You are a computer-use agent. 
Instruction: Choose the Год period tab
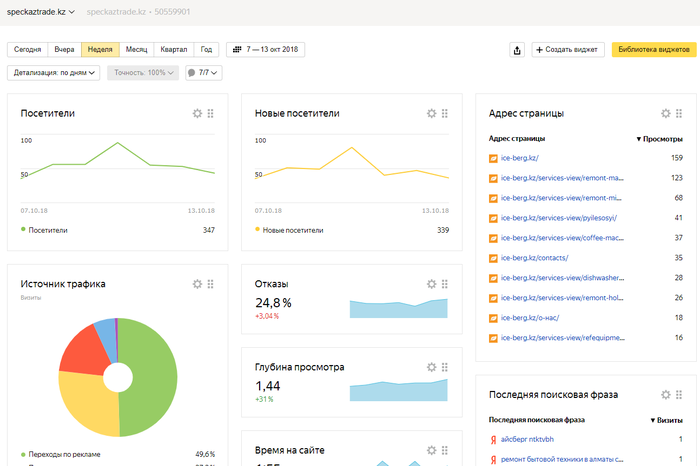[207, 49]
